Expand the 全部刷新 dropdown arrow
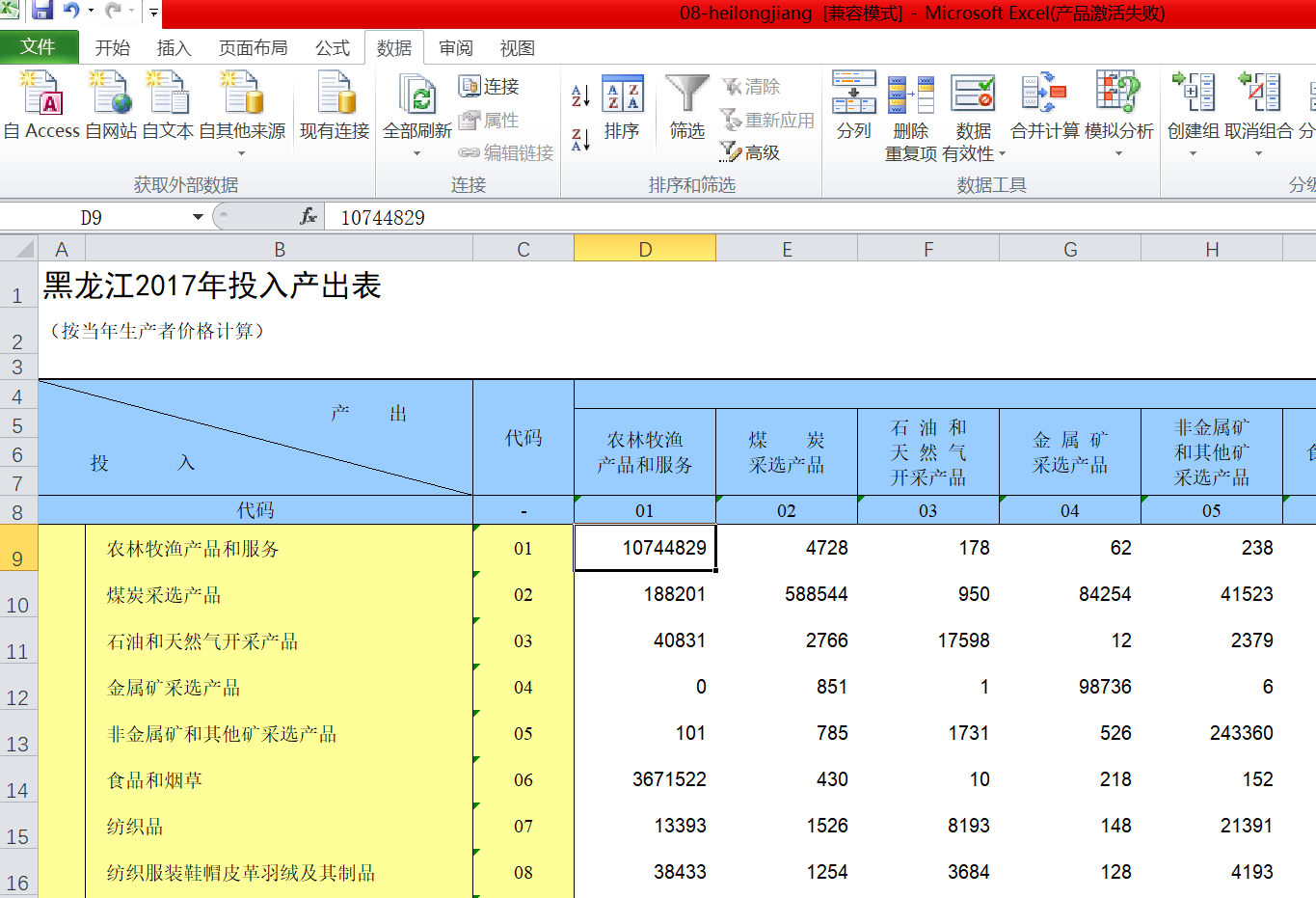 (417, 153)
